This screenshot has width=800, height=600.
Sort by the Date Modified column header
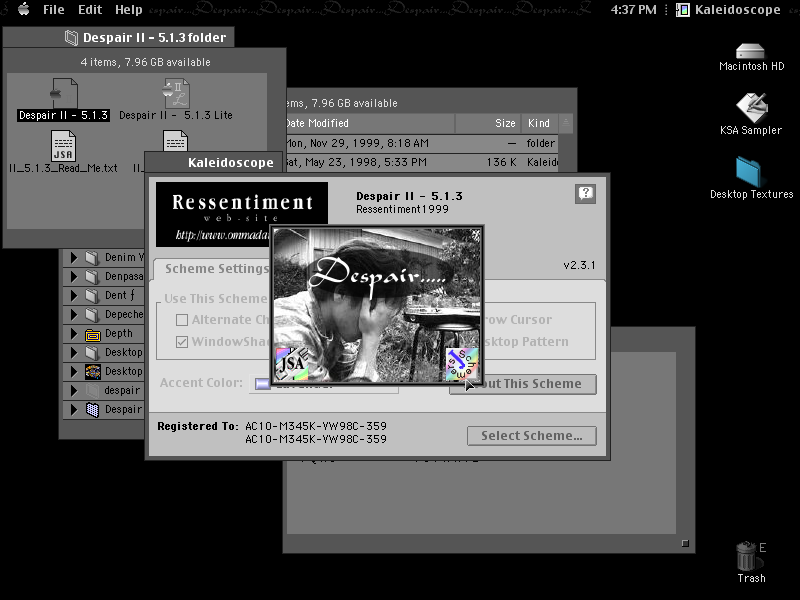[370, 123]
